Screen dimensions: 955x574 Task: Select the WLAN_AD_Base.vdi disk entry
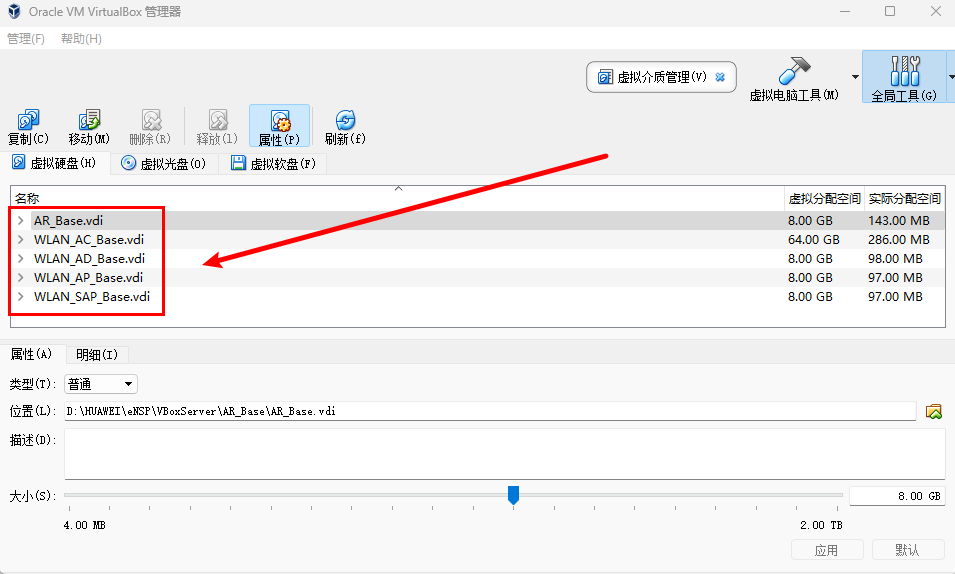pyautogui.click(x=90, y=258)
